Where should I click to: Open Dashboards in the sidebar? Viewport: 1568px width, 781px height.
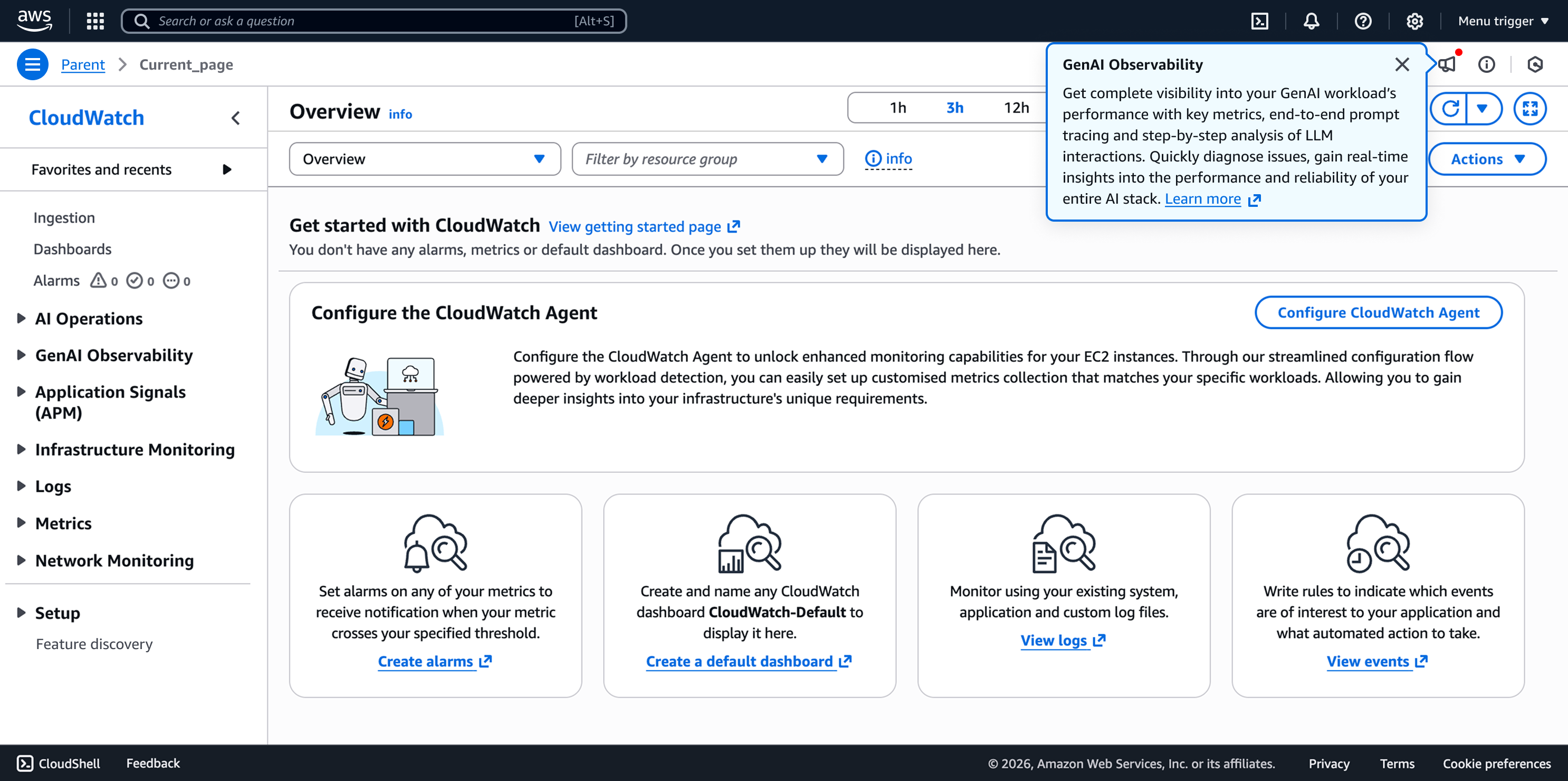(72, 249)
